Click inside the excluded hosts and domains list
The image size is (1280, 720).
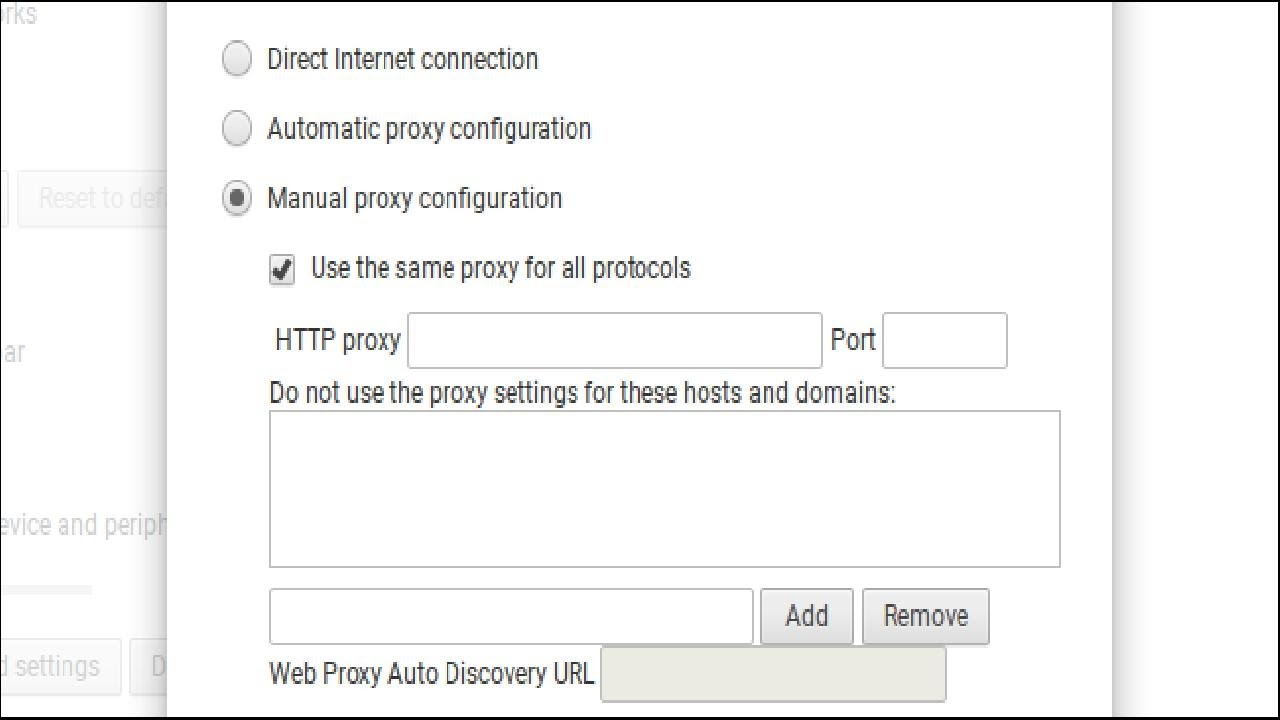click(x=664, y=488)
